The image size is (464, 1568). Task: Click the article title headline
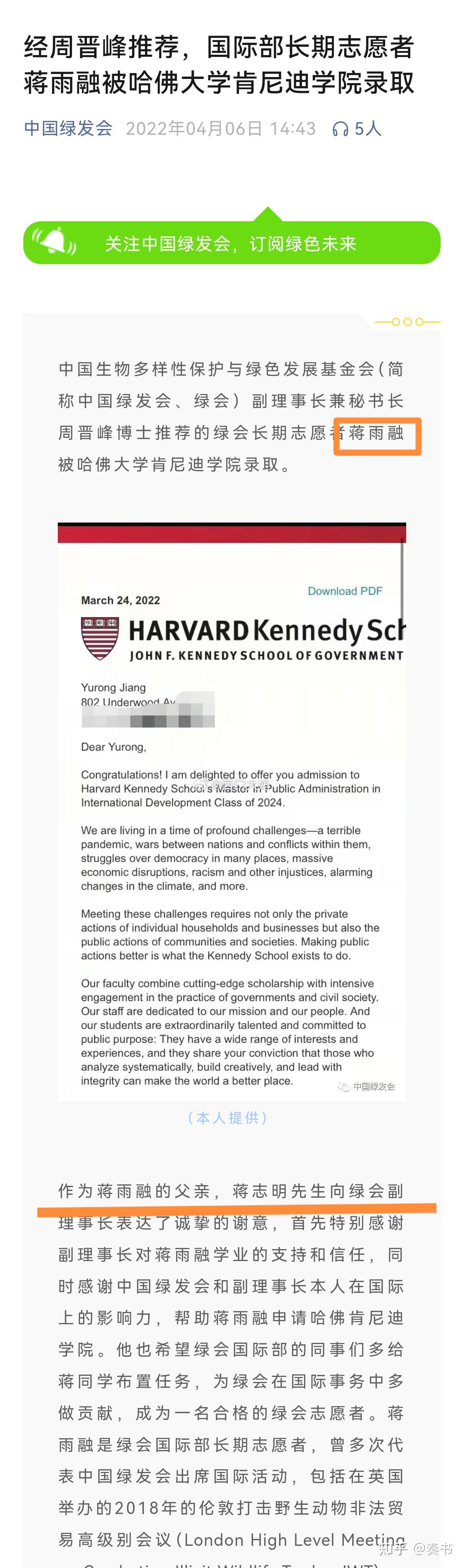219,65
